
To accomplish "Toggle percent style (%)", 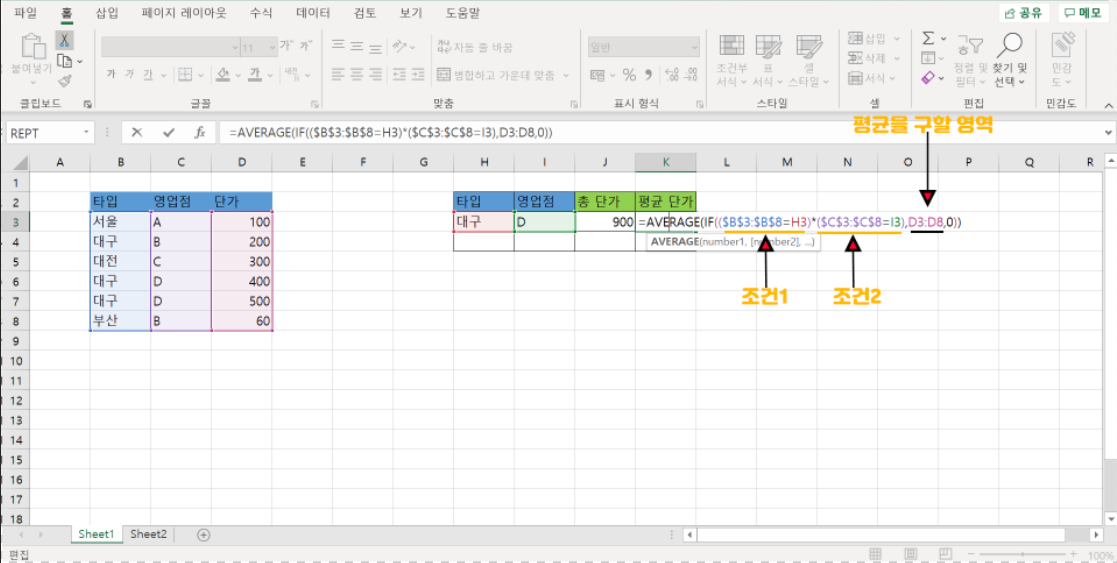I will [x=629, y=74].
